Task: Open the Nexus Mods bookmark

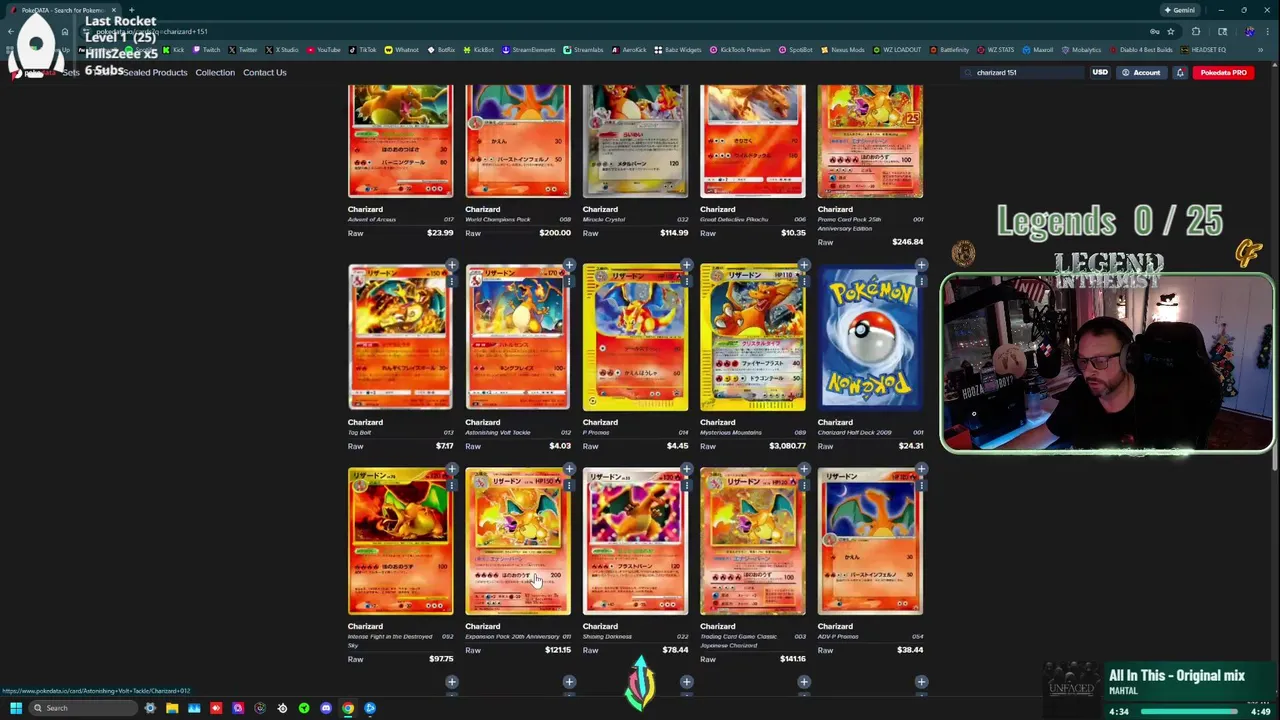Action: coord(842,49)
